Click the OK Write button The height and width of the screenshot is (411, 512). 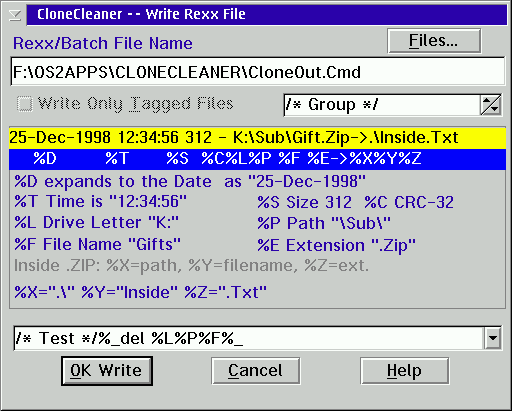107,371
